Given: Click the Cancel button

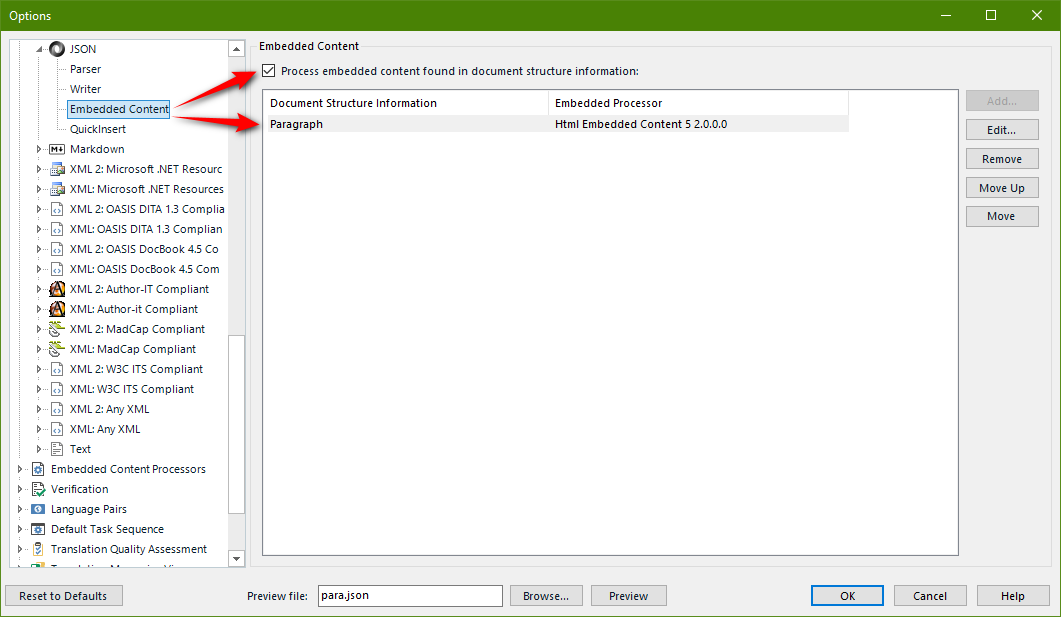Looking at the screenshot, I should [x=930, y=596].
